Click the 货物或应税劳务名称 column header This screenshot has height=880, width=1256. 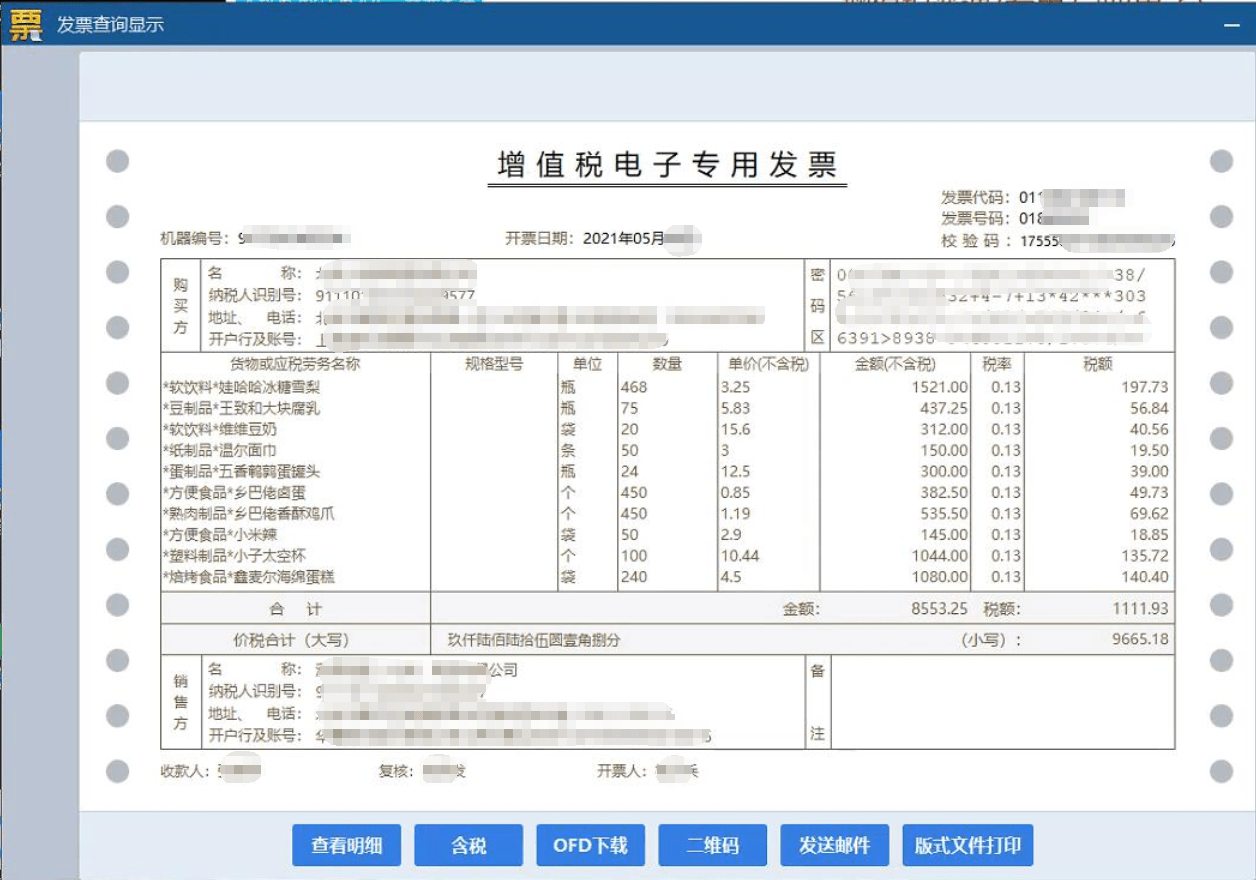[295, 364]
